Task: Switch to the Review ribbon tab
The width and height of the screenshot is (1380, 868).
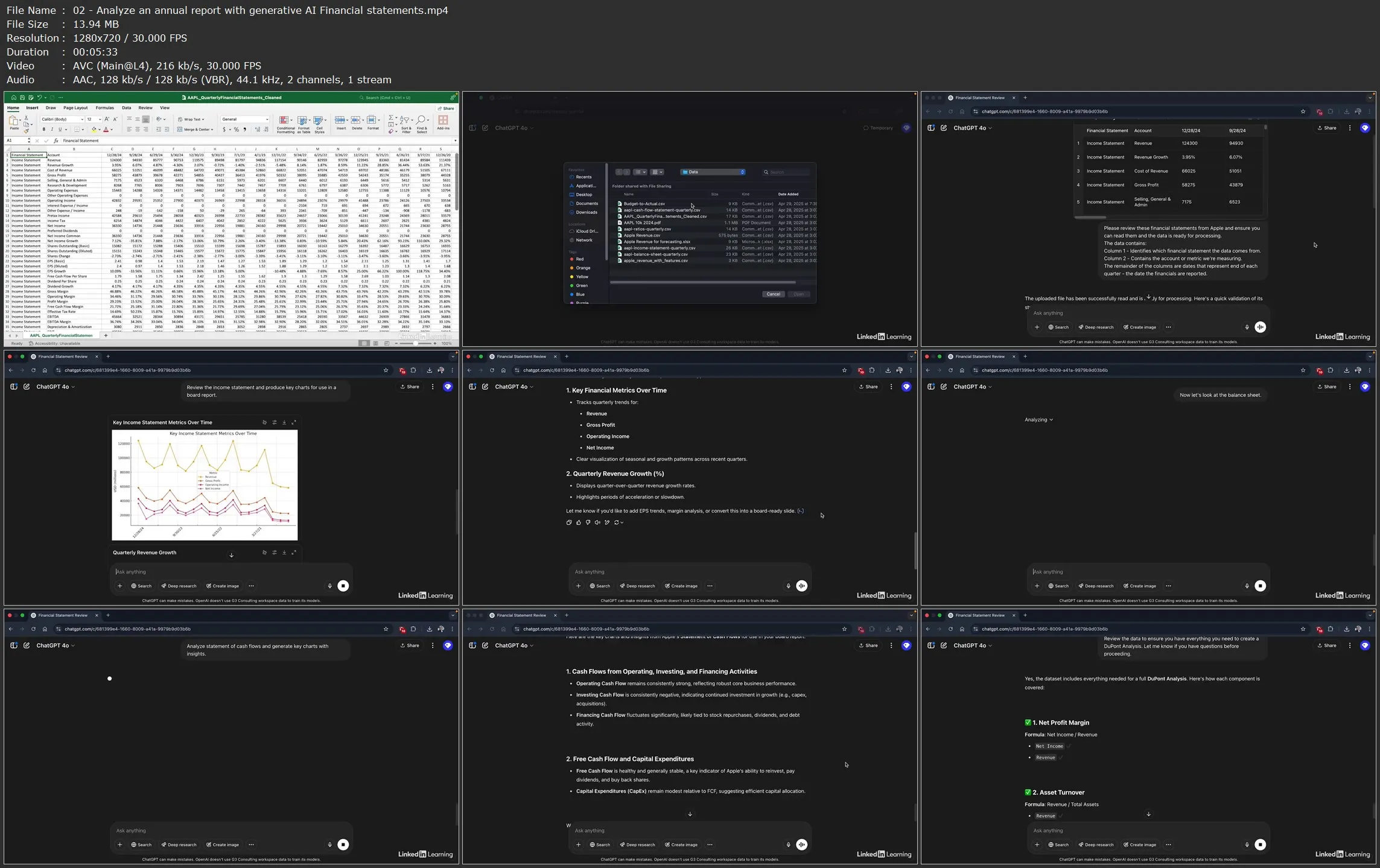Action: (145, 108)
